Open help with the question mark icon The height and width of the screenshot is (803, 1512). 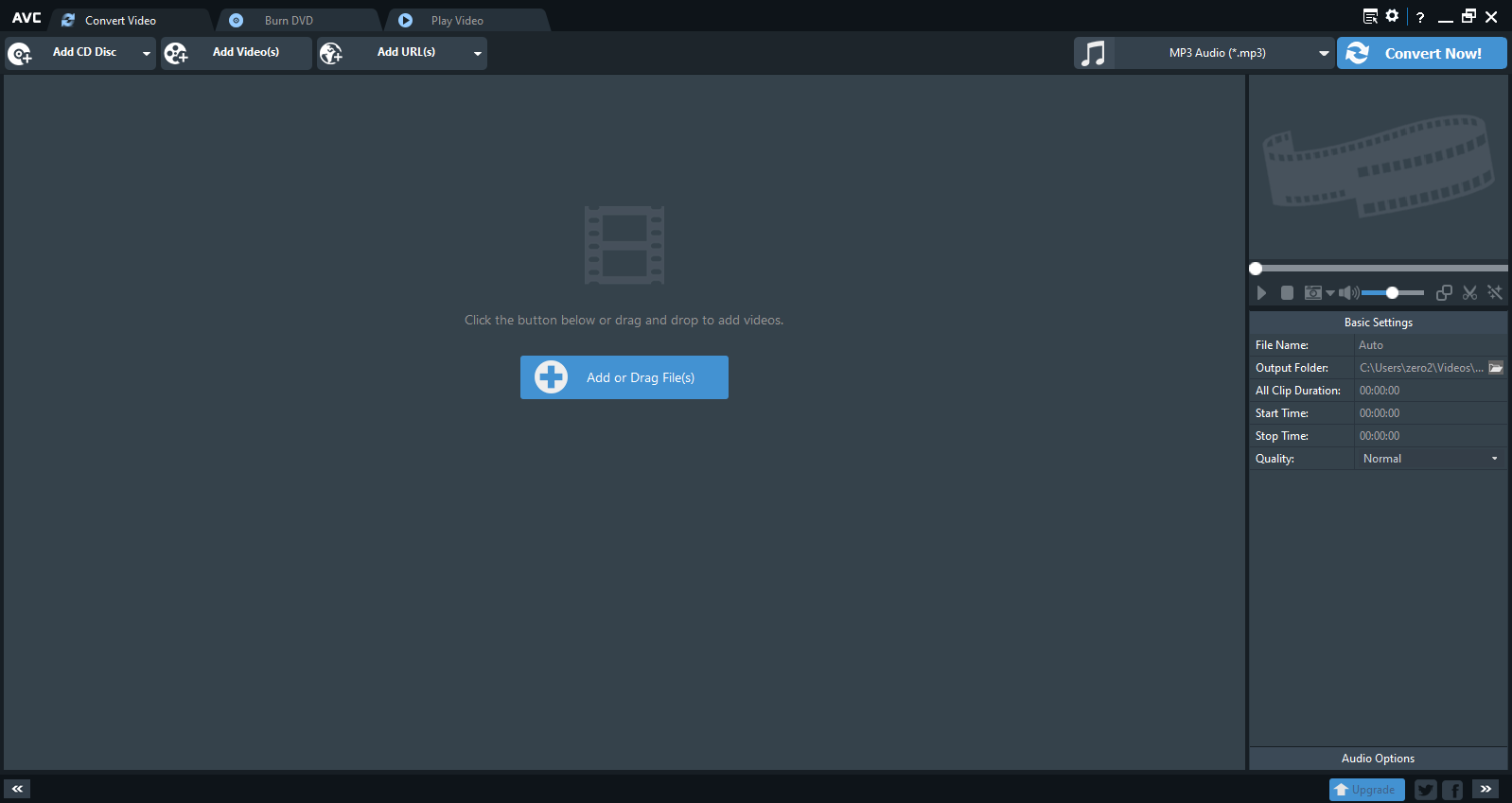pos(1420,17)
